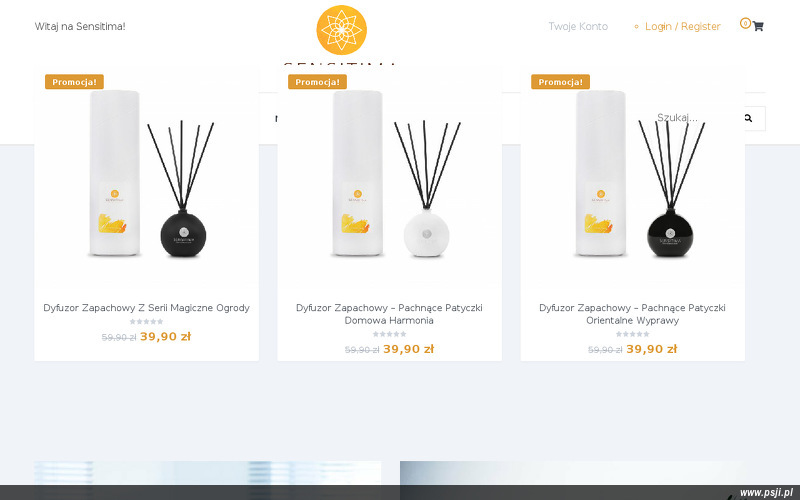800x500 pixels.
Task: Click the cart item count badge
Action: pyautogui.click(x=745, y=23)
